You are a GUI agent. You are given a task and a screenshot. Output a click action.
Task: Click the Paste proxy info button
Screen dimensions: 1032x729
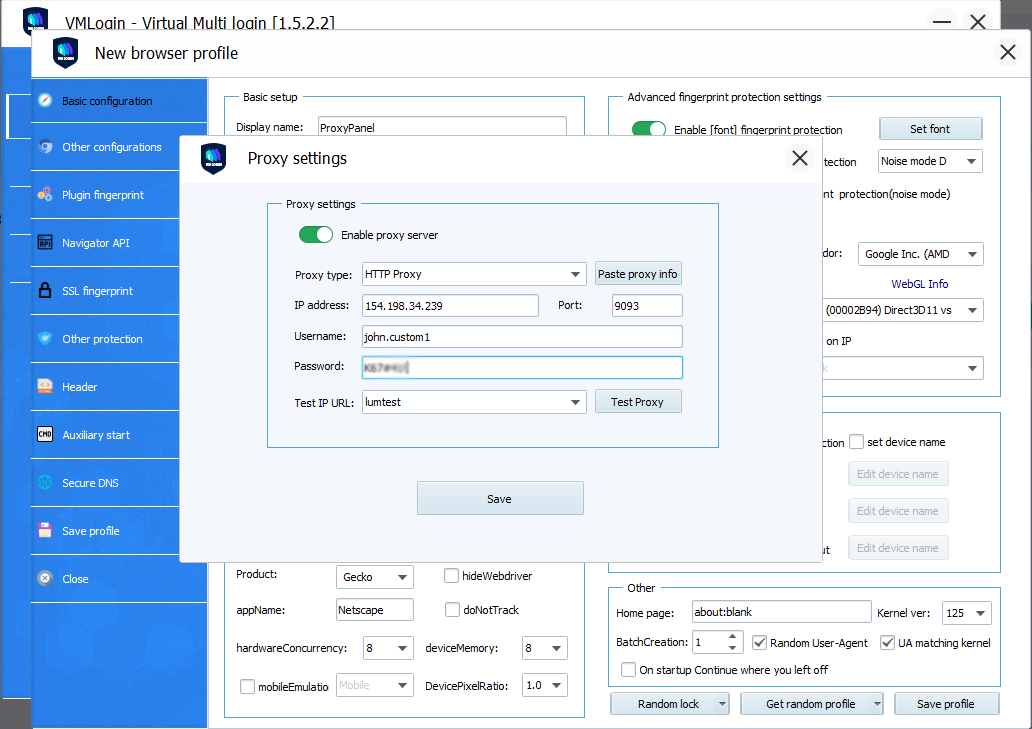(638, 274)
